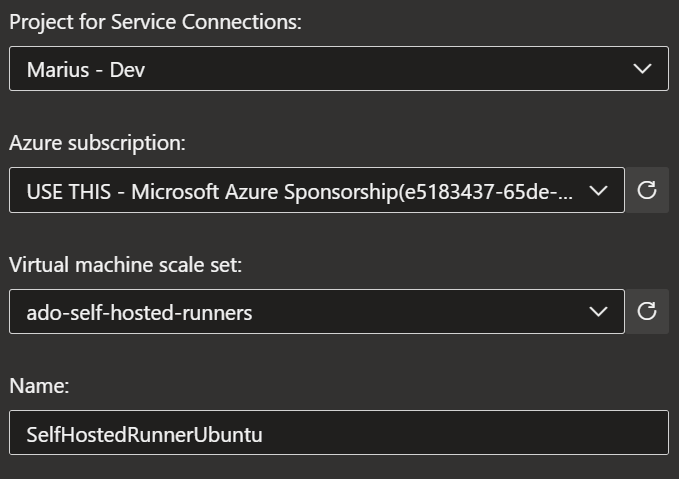Click the 'Project for Service Connections:' label
The width and height of the screenshot is (679, 479).
coord(155,22)
